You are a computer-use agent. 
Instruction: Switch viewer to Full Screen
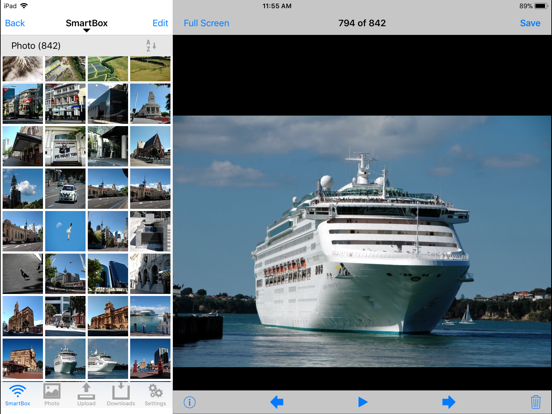(x=206, y=23)
